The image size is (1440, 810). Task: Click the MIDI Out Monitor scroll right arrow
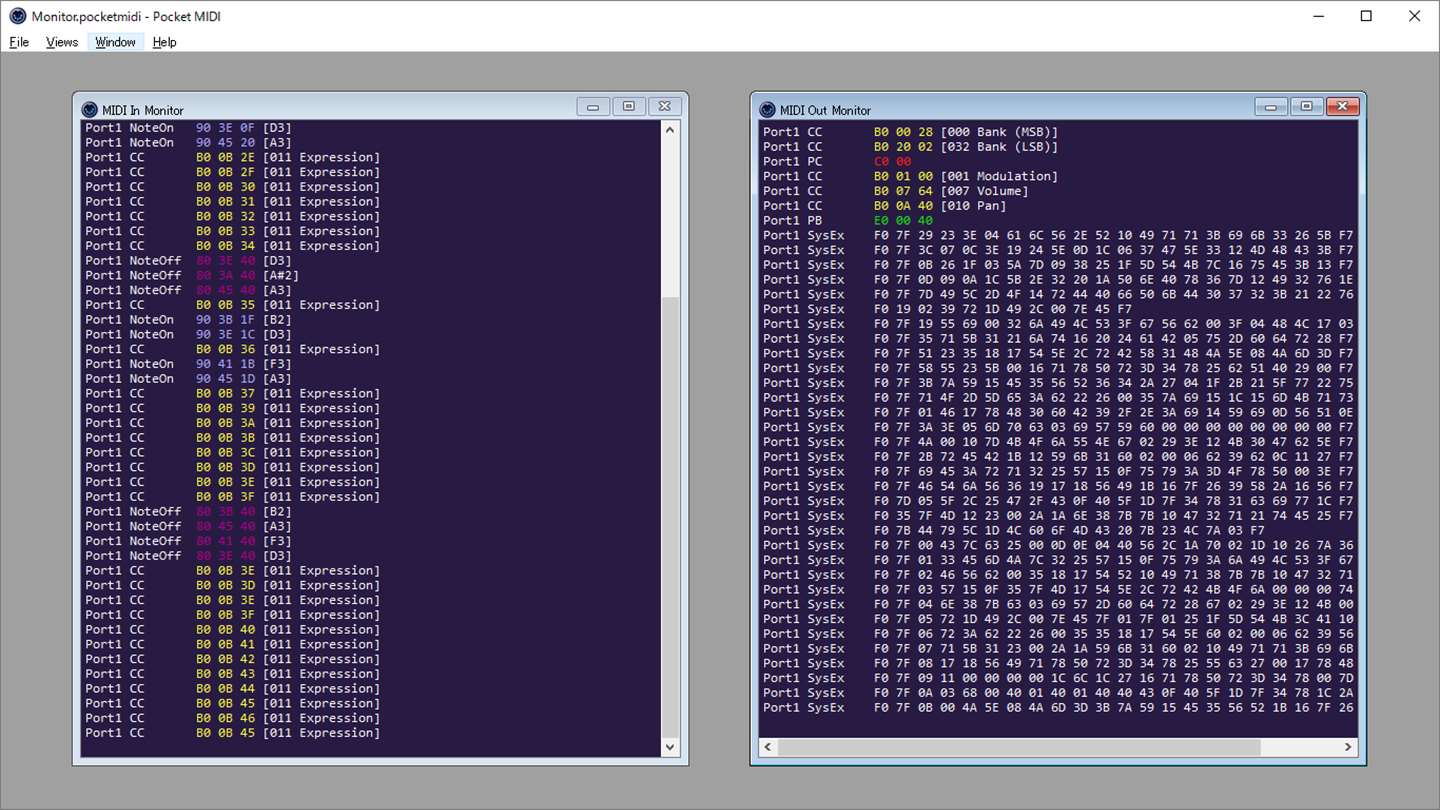tap(1348, 747)
